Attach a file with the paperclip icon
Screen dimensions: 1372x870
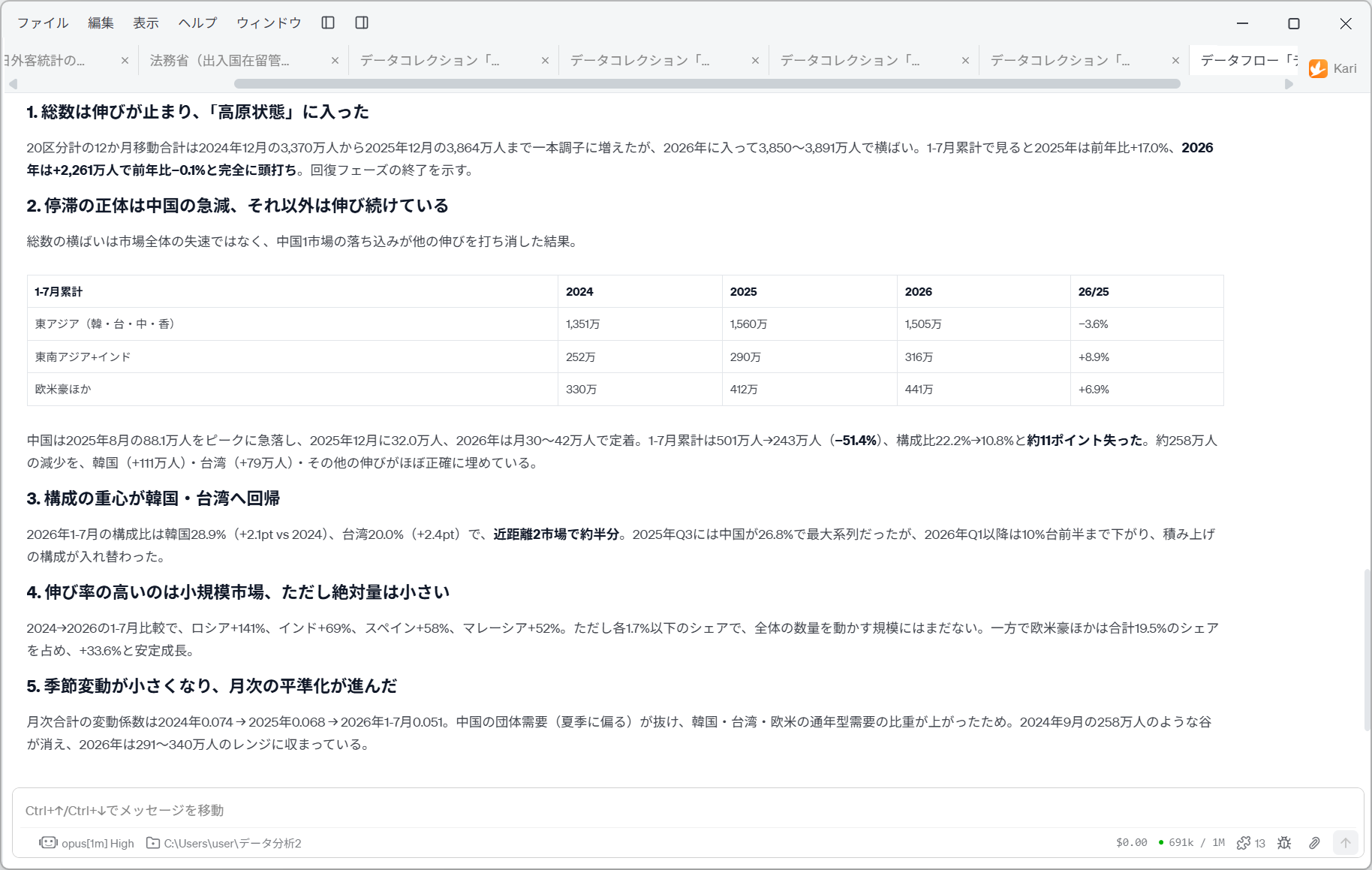(1314, 843)
